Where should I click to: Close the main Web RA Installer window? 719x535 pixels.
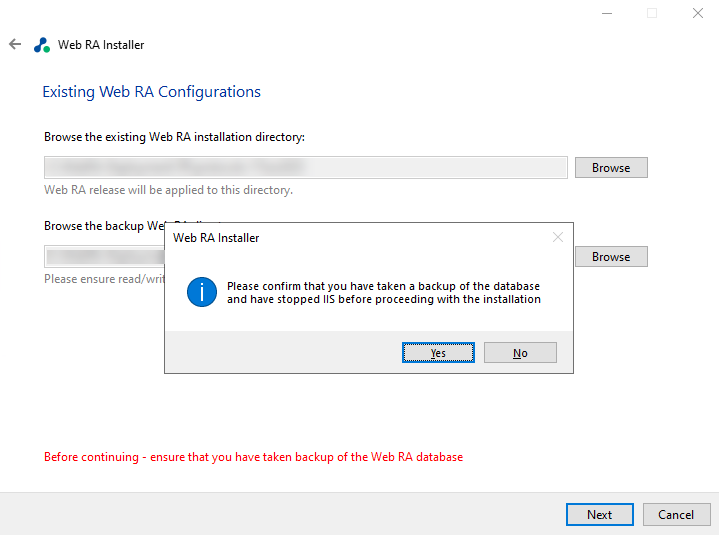pyautogui.click(x=697, y=13)
